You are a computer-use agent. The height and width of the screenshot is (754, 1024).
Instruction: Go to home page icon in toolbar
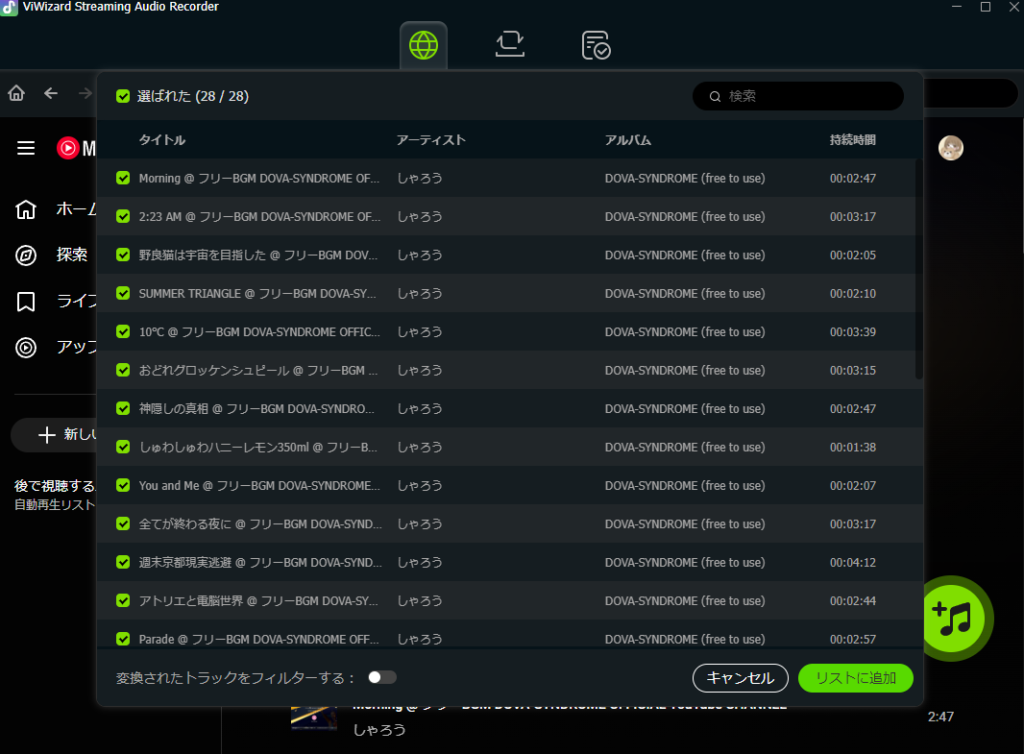[17, 93]
